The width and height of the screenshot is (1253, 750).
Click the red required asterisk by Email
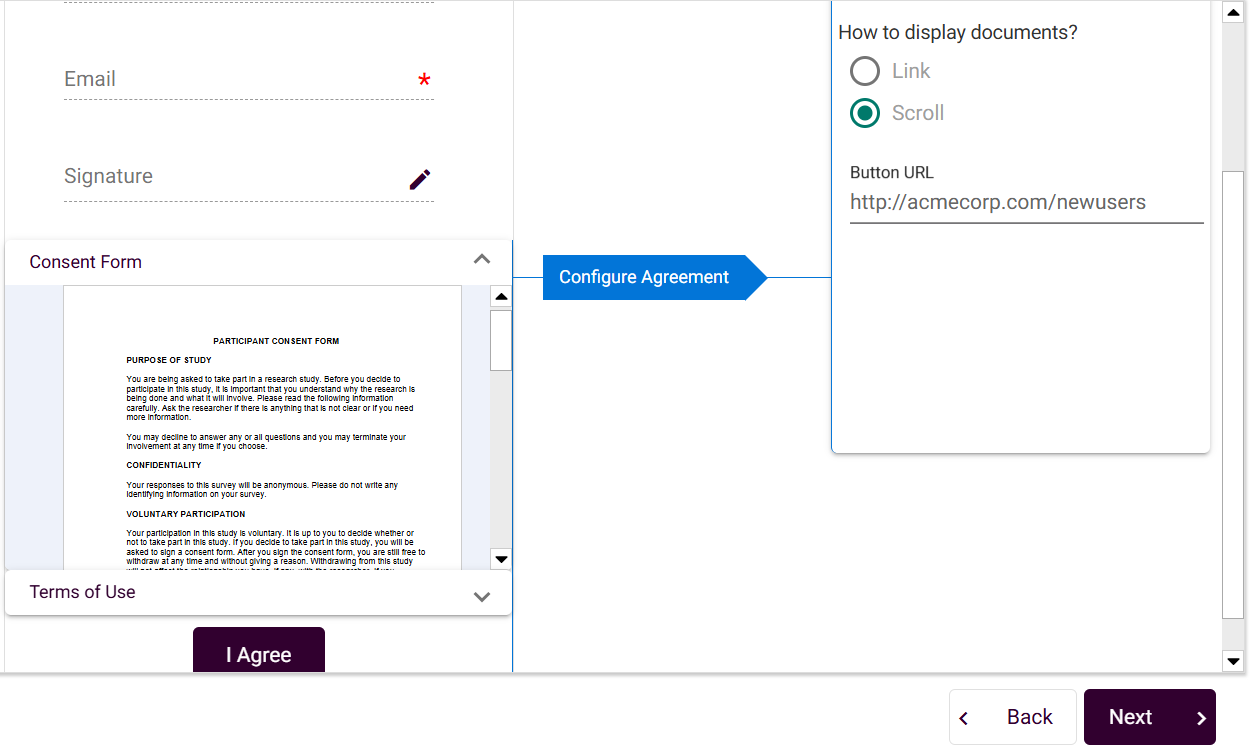424,81
